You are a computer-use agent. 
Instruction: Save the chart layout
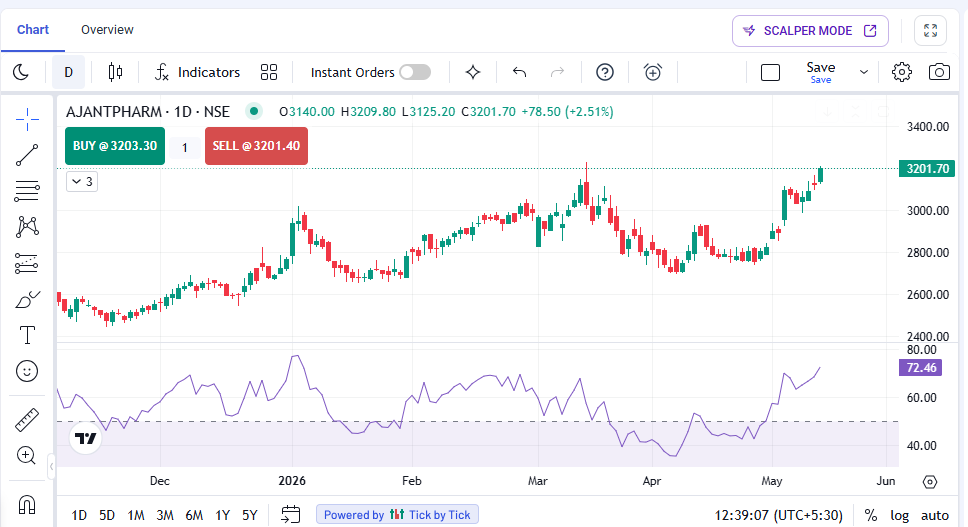[820, 72]
